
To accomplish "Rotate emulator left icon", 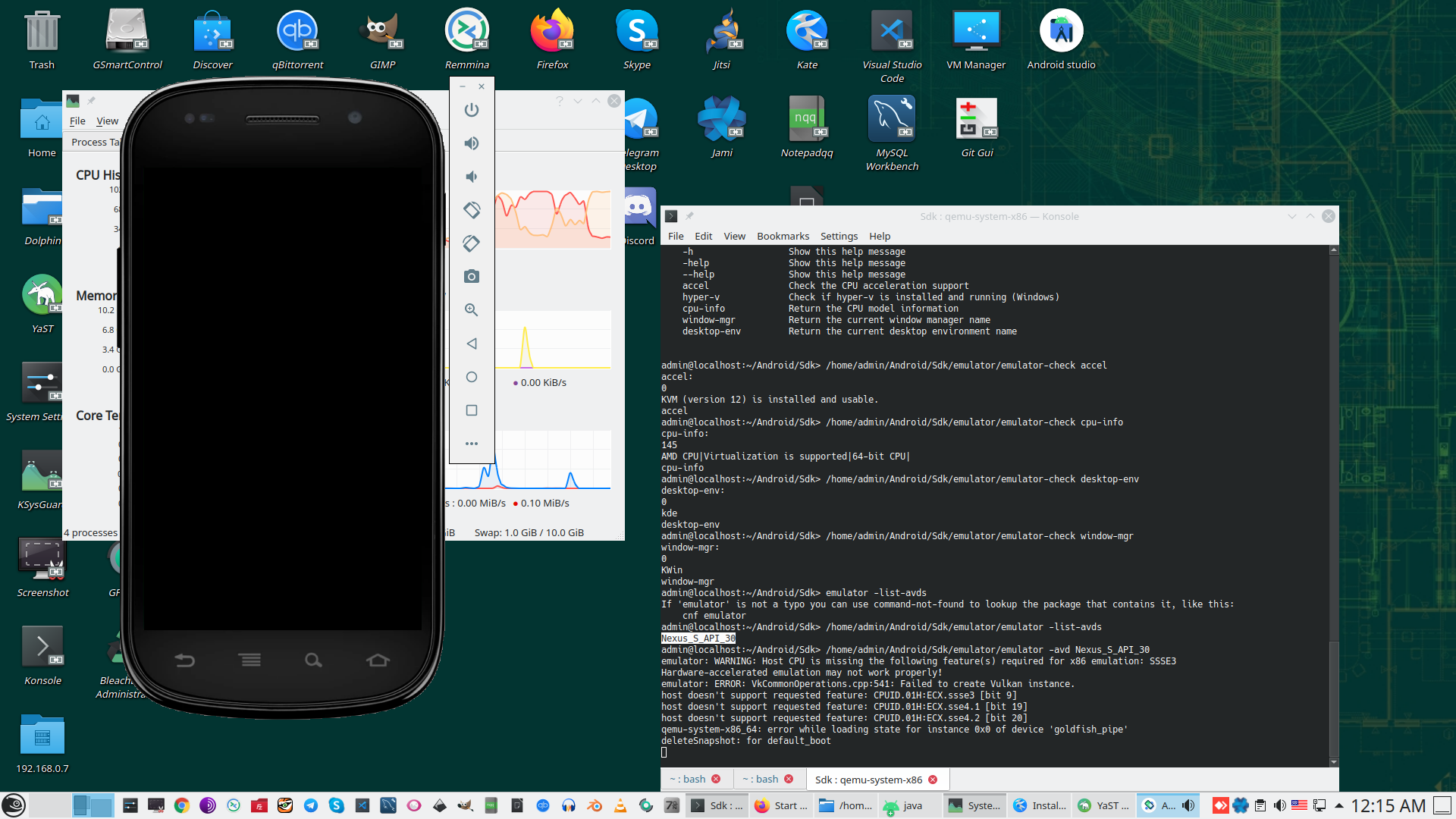I will point(472,210).
